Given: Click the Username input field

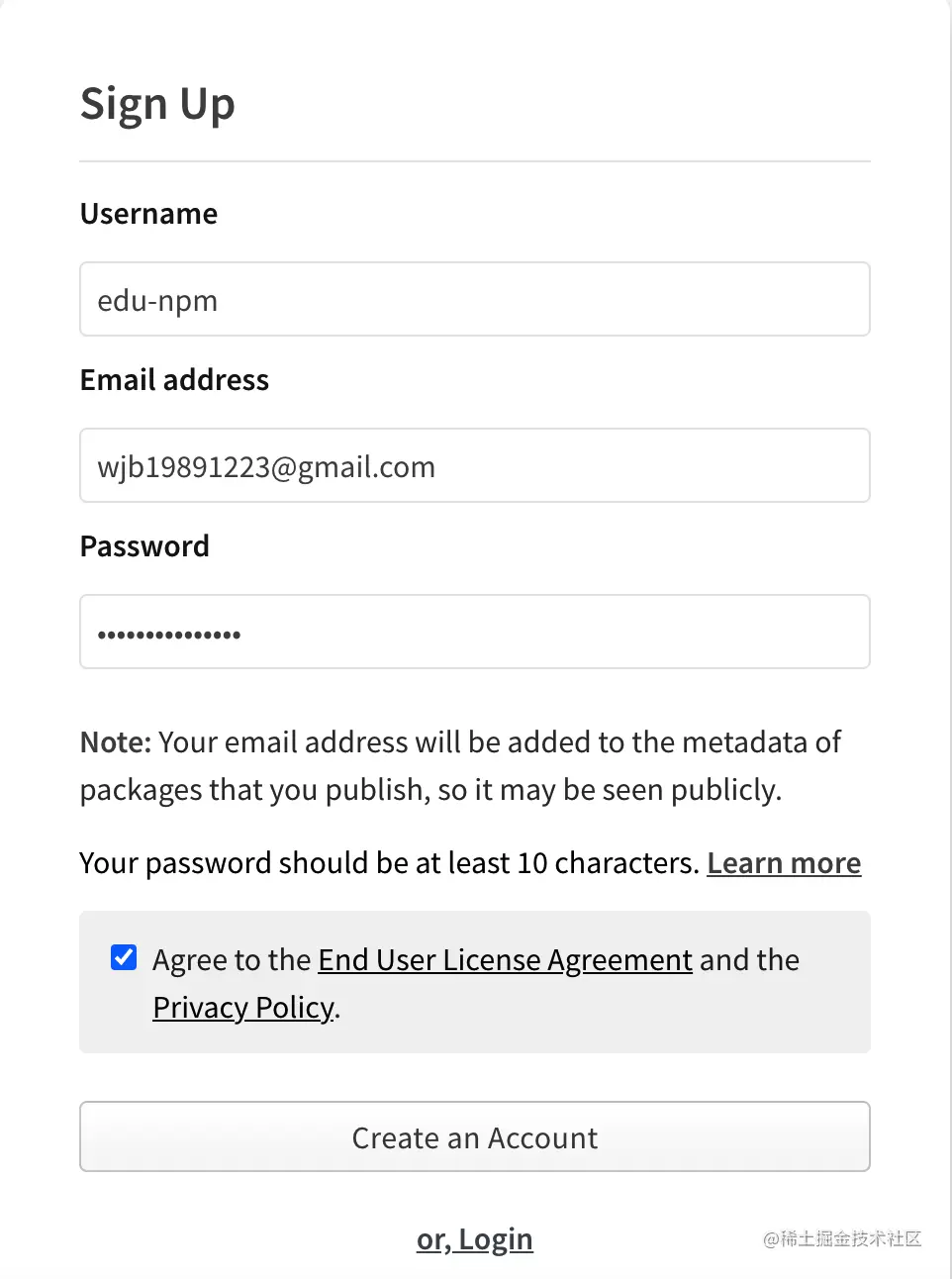Looking at the screenshot, I should coord(474,299).
